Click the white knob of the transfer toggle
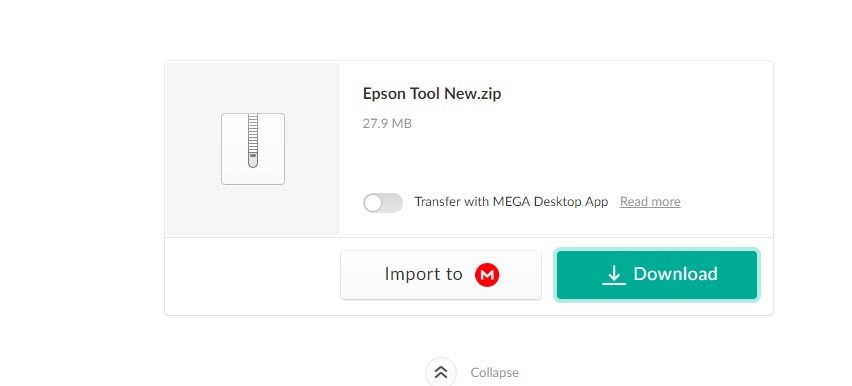852x386 pixels. (x=373, y=203)
